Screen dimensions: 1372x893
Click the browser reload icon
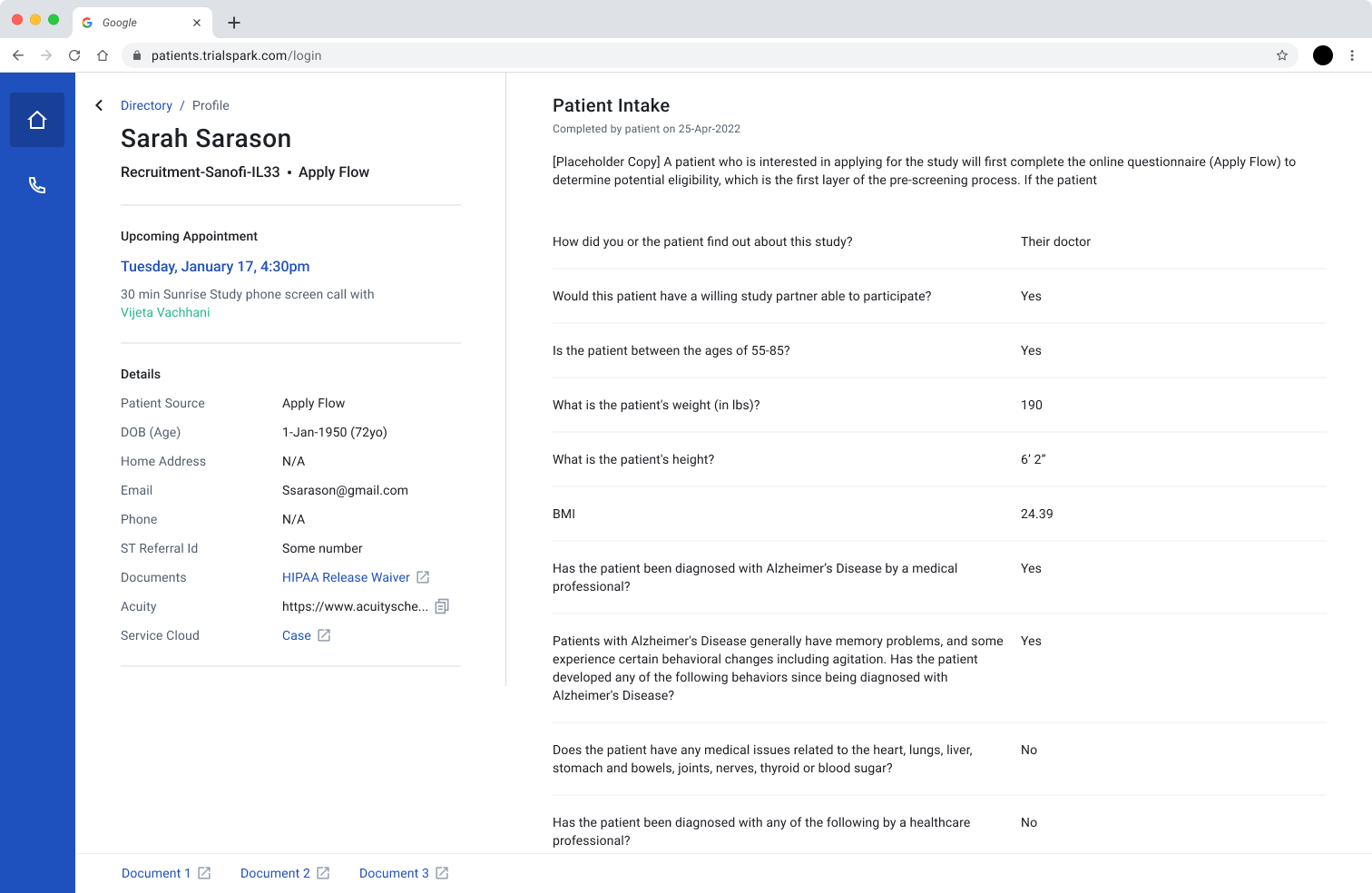click(74, 55)
